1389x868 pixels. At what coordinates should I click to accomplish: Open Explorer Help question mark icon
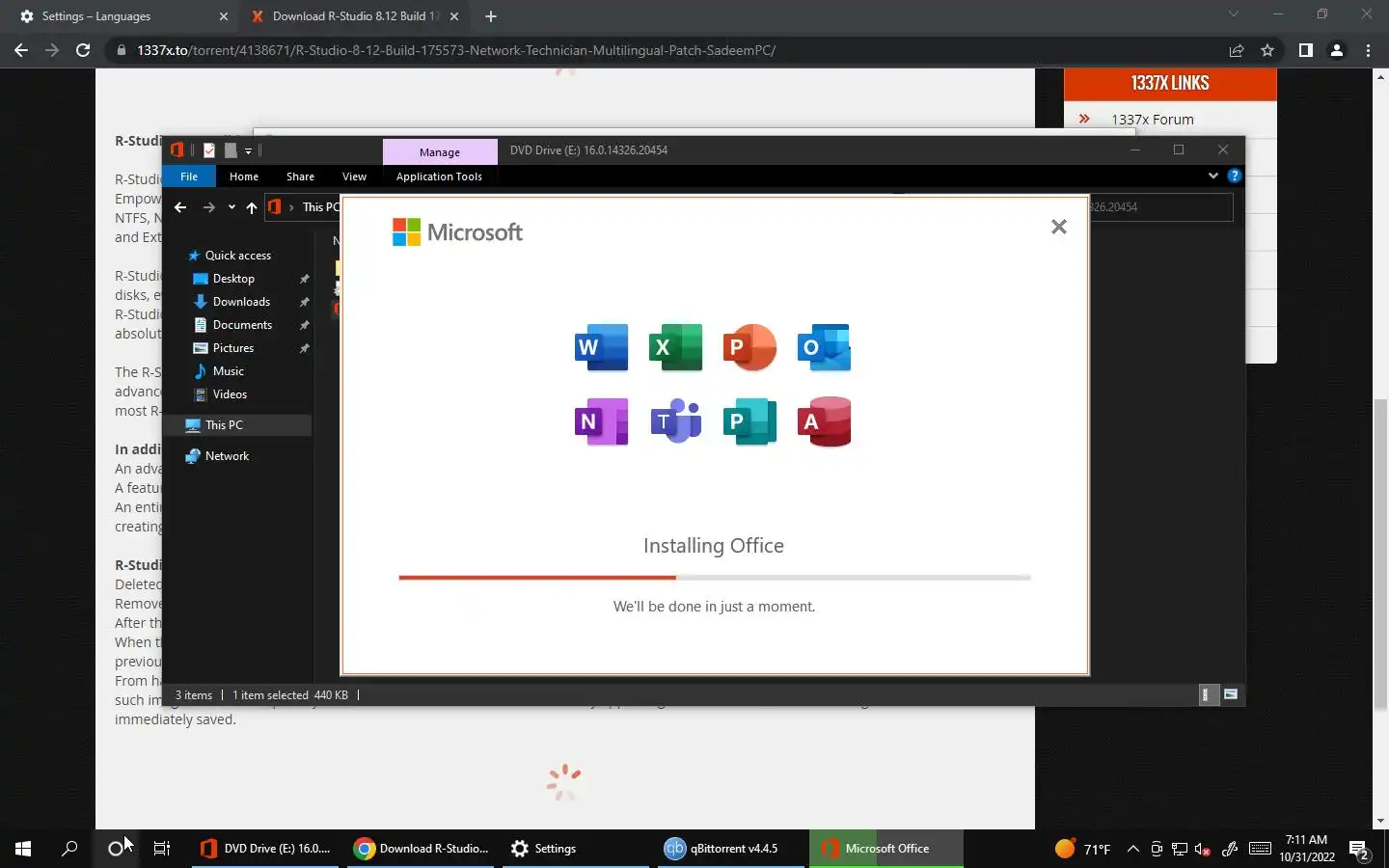pyautogui.click(x=1234, y=176)
